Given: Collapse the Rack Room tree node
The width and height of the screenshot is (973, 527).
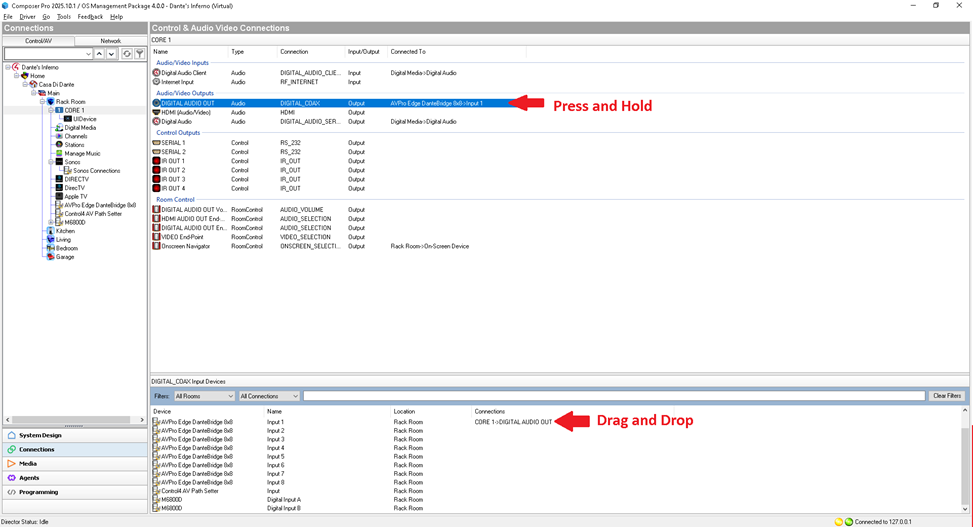Looking at the screenshot, I should [x=43, y=101].
